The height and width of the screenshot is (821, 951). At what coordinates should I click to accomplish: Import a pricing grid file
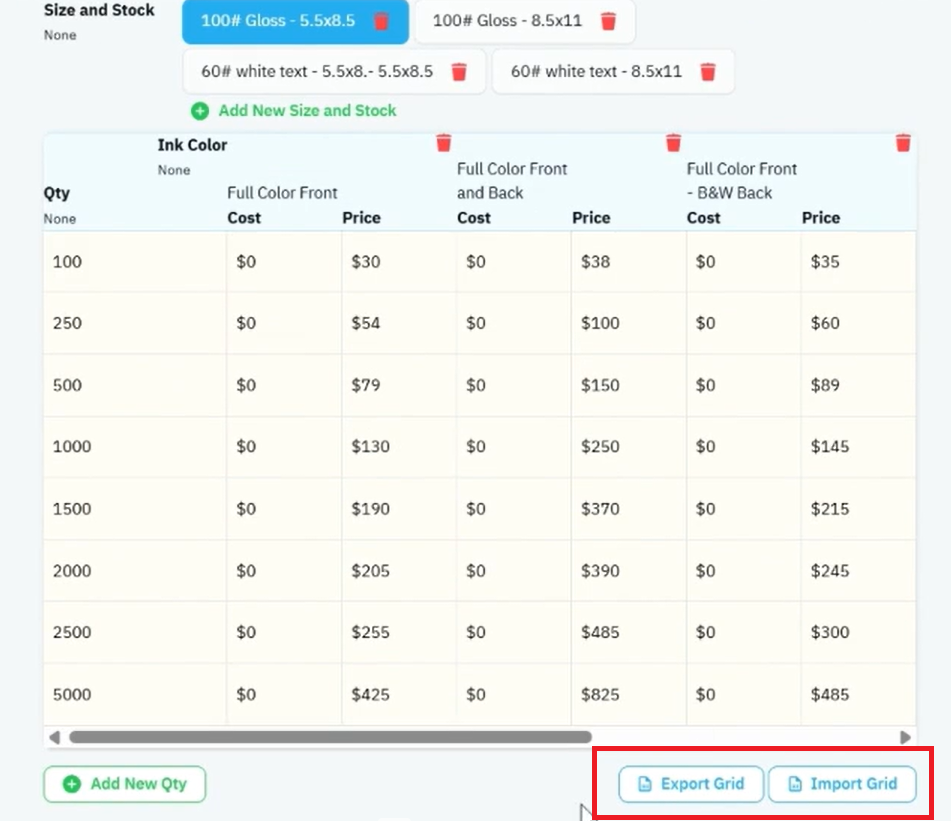click(x=842, y=784)
